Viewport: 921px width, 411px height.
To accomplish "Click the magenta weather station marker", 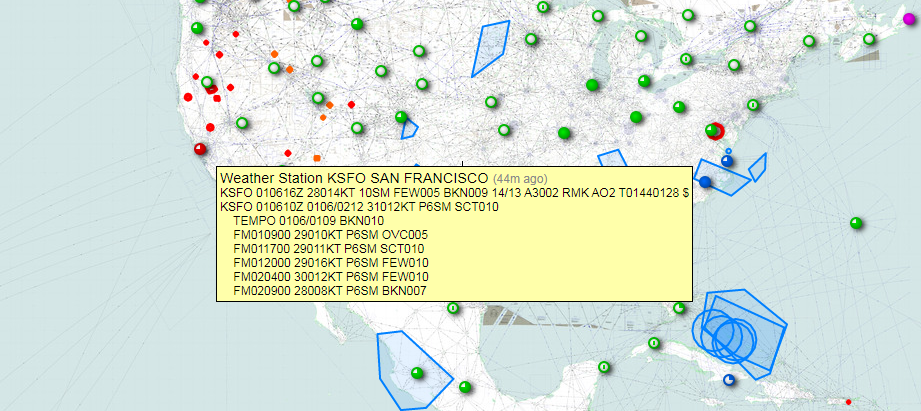I will pos(909,19).
